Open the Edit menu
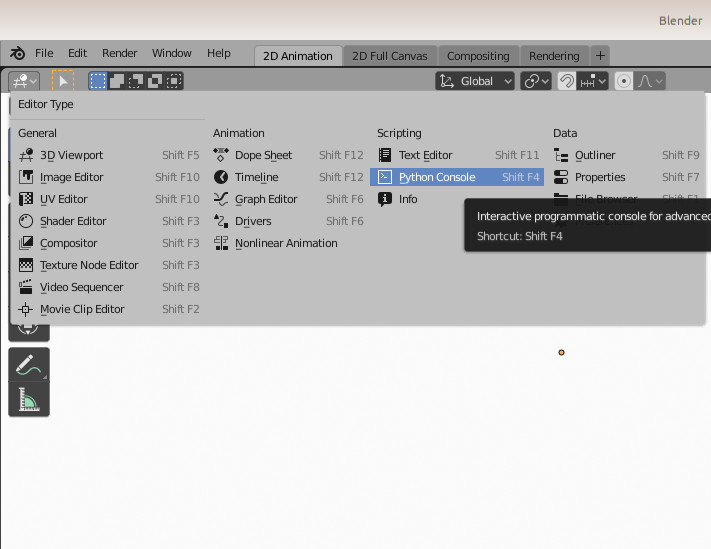 tap(77, 53)
